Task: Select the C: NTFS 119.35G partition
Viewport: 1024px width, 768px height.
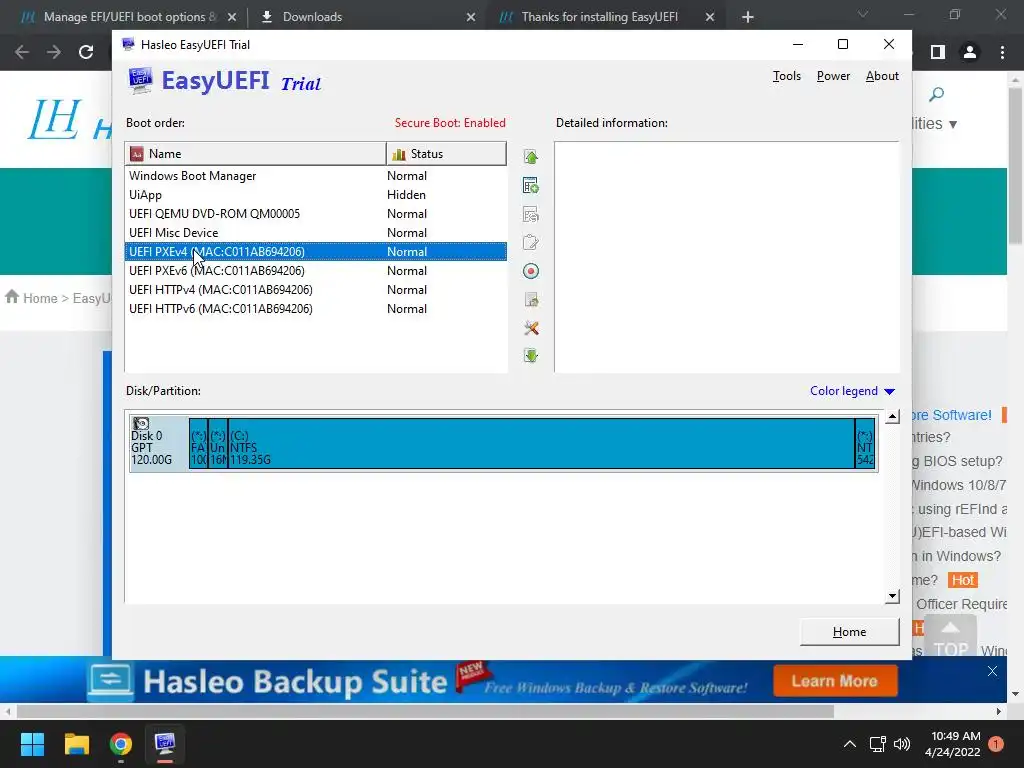Action: tap(541, 443)
